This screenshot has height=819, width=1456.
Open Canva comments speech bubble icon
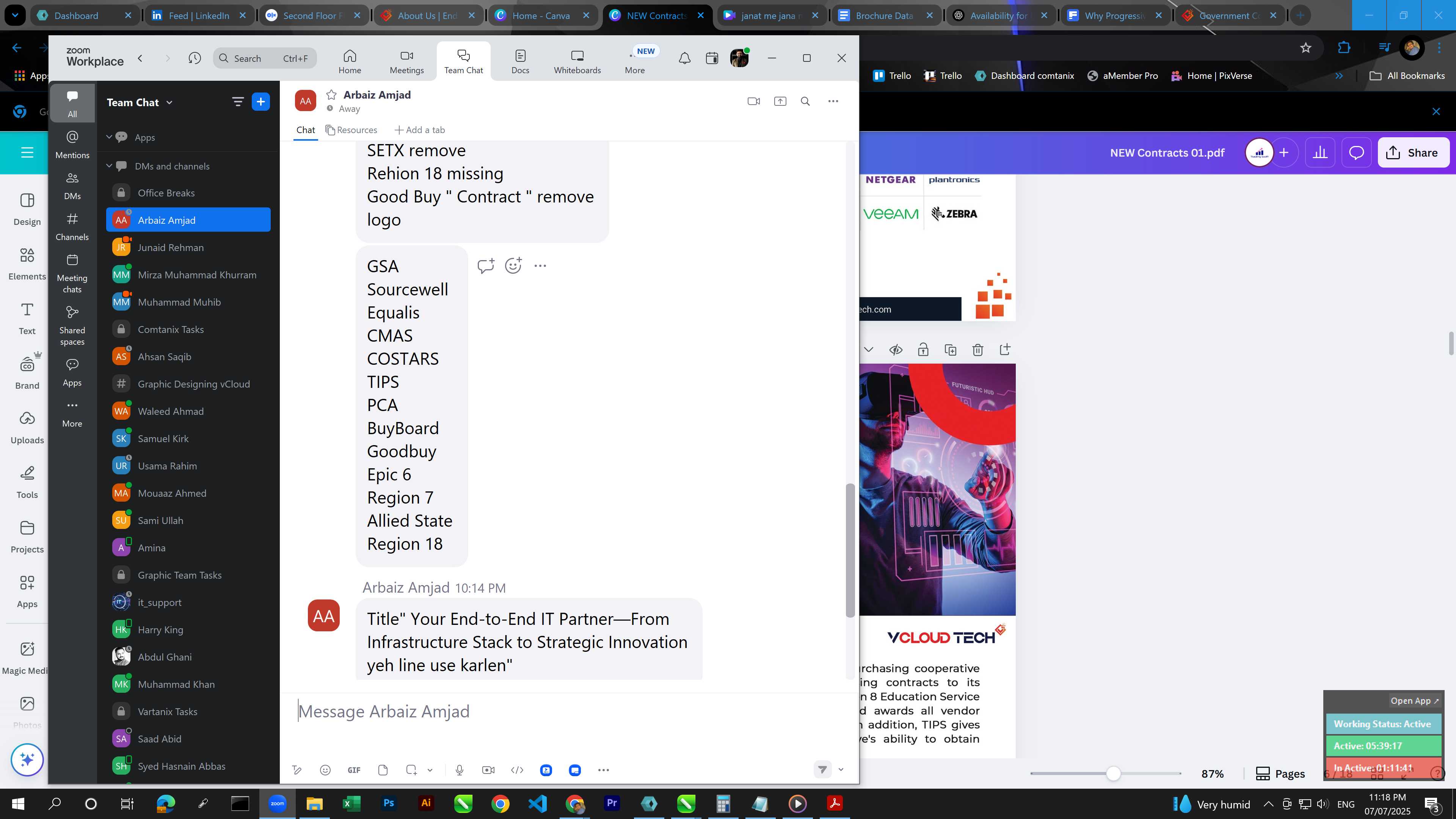tap(1357, 152)
